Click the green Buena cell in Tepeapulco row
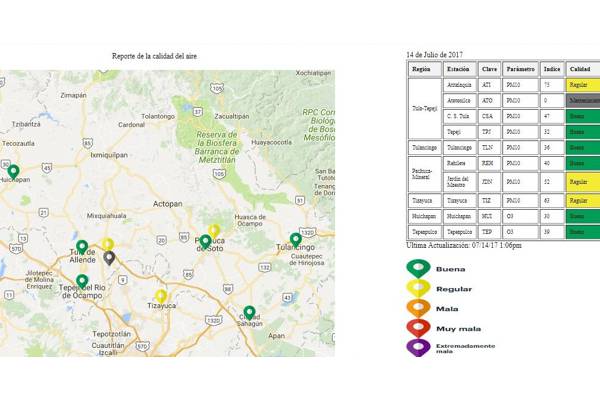This screenshot has width=600, height=400. pos(583,232)
